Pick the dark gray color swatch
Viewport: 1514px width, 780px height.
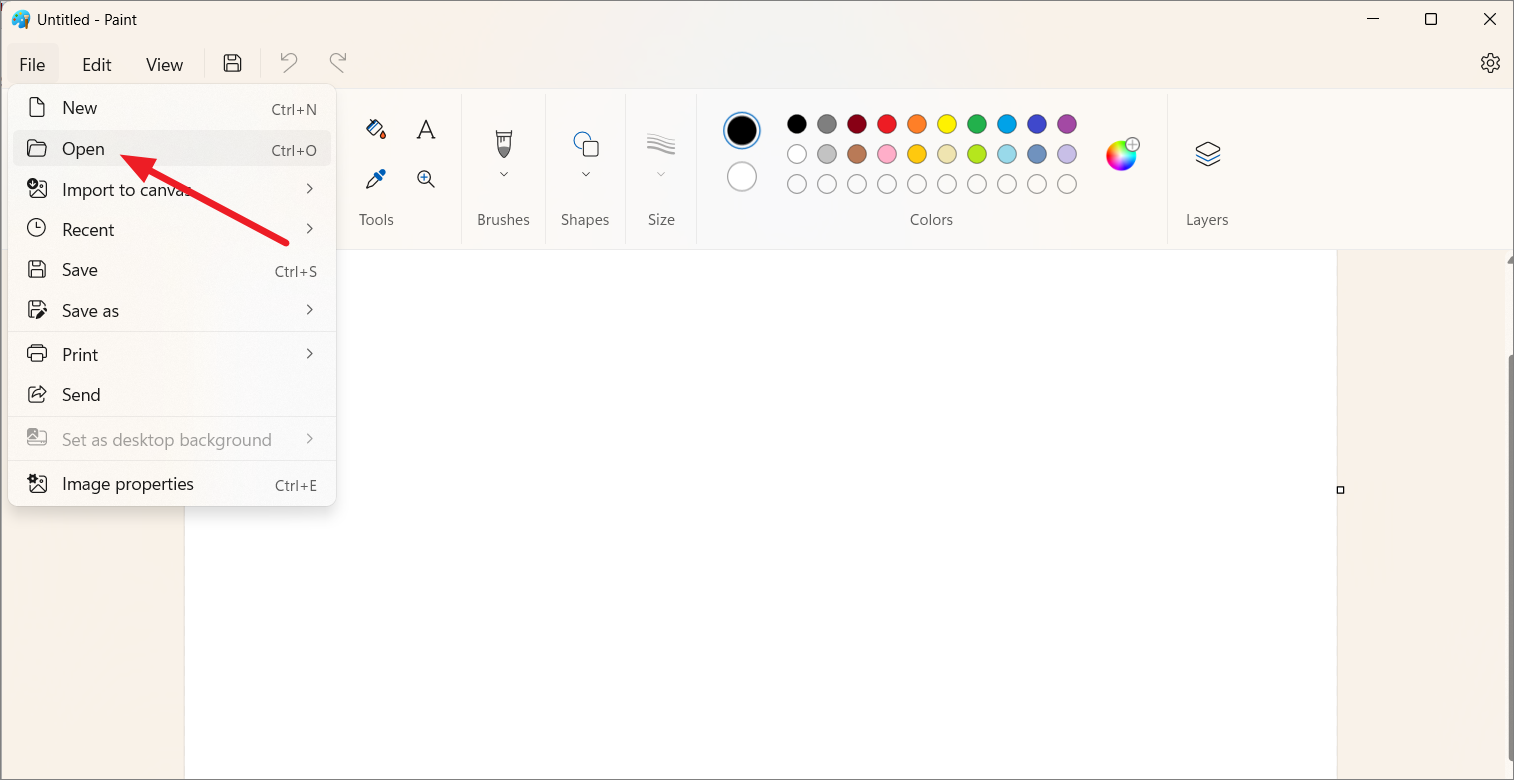point(827,124)
